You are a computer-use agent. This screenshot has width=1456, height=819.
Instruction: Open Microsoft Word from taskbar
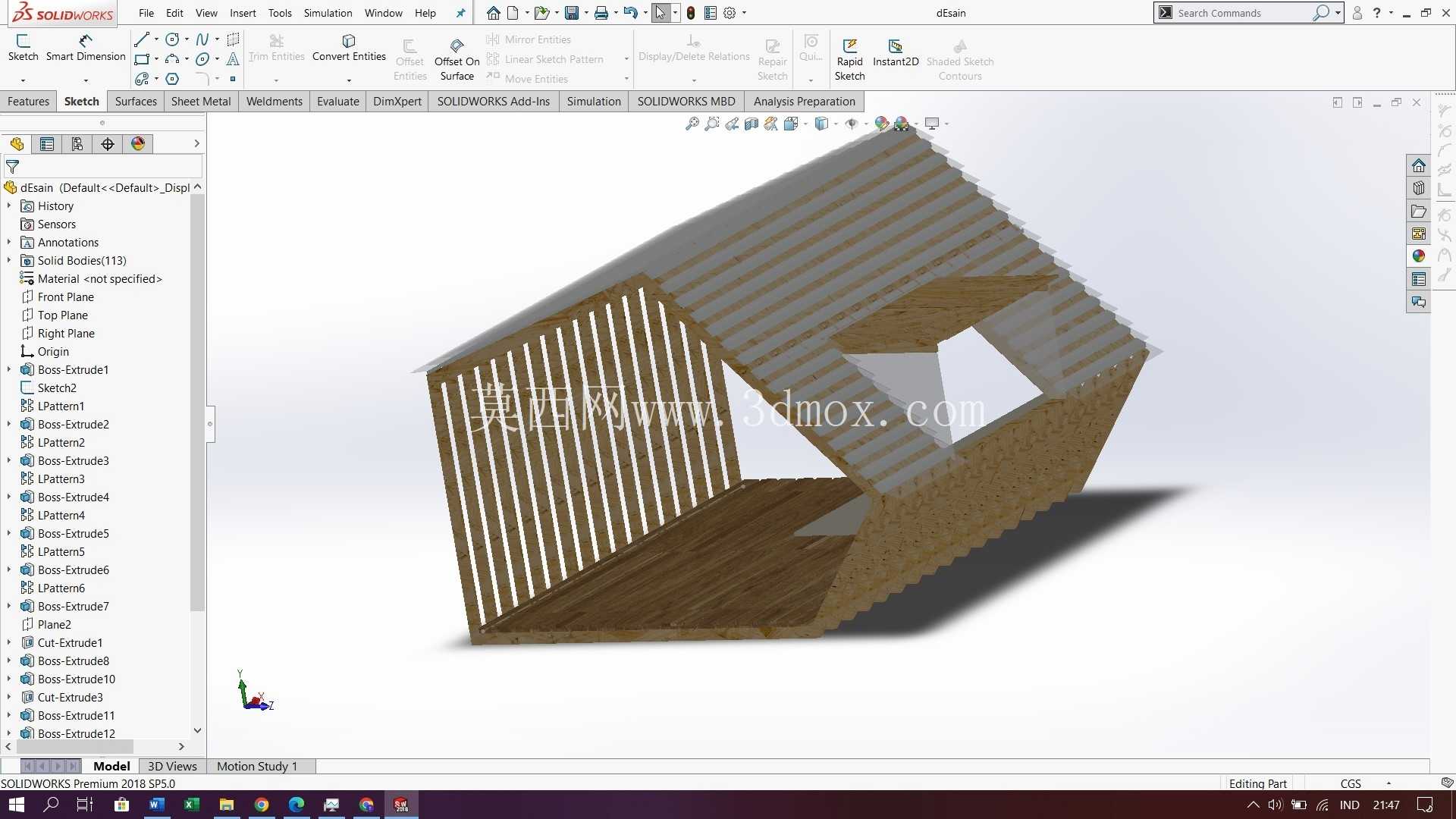point(156,805)
